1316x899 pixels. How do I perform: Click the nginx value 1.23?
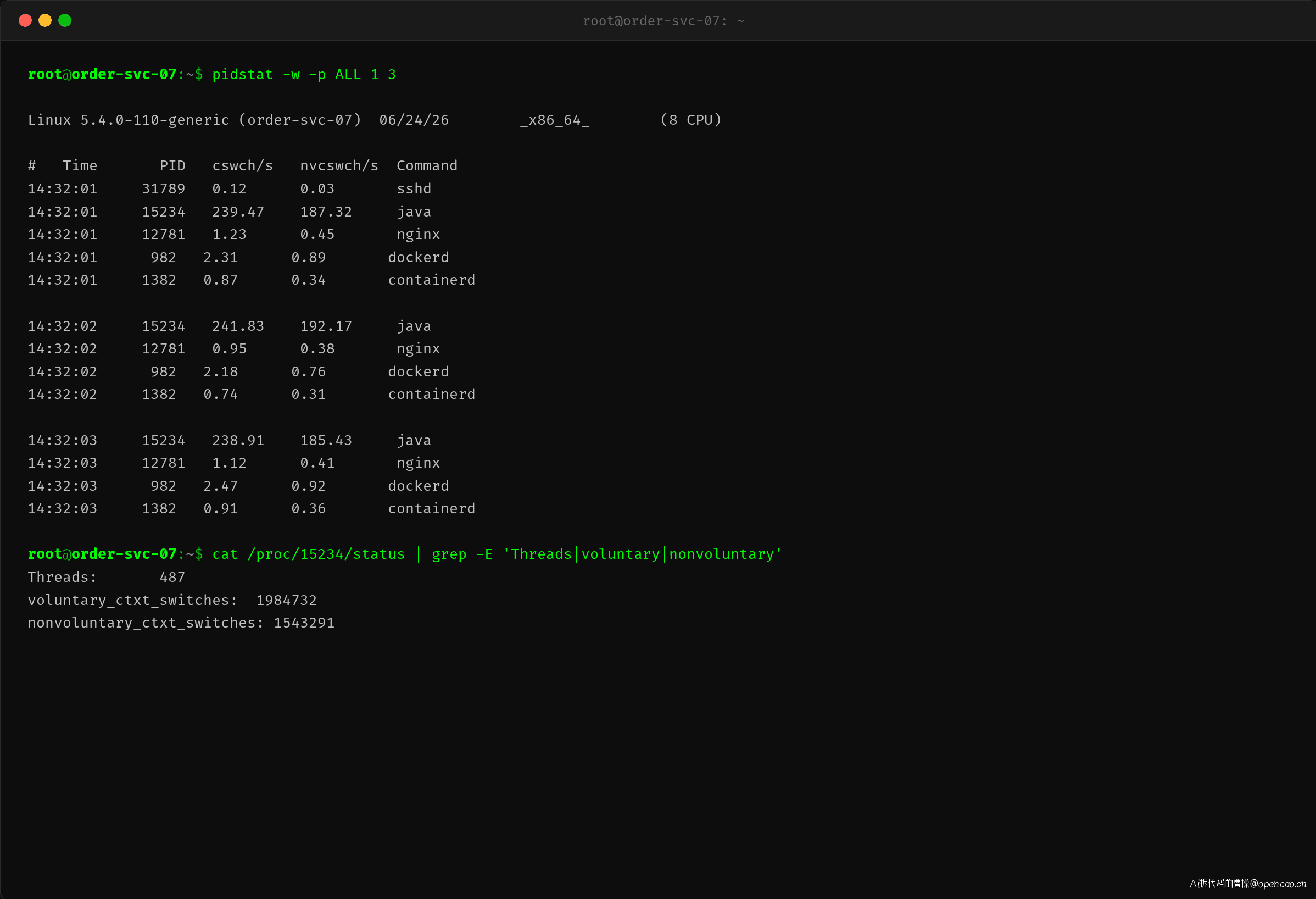(x=230, y=235)
